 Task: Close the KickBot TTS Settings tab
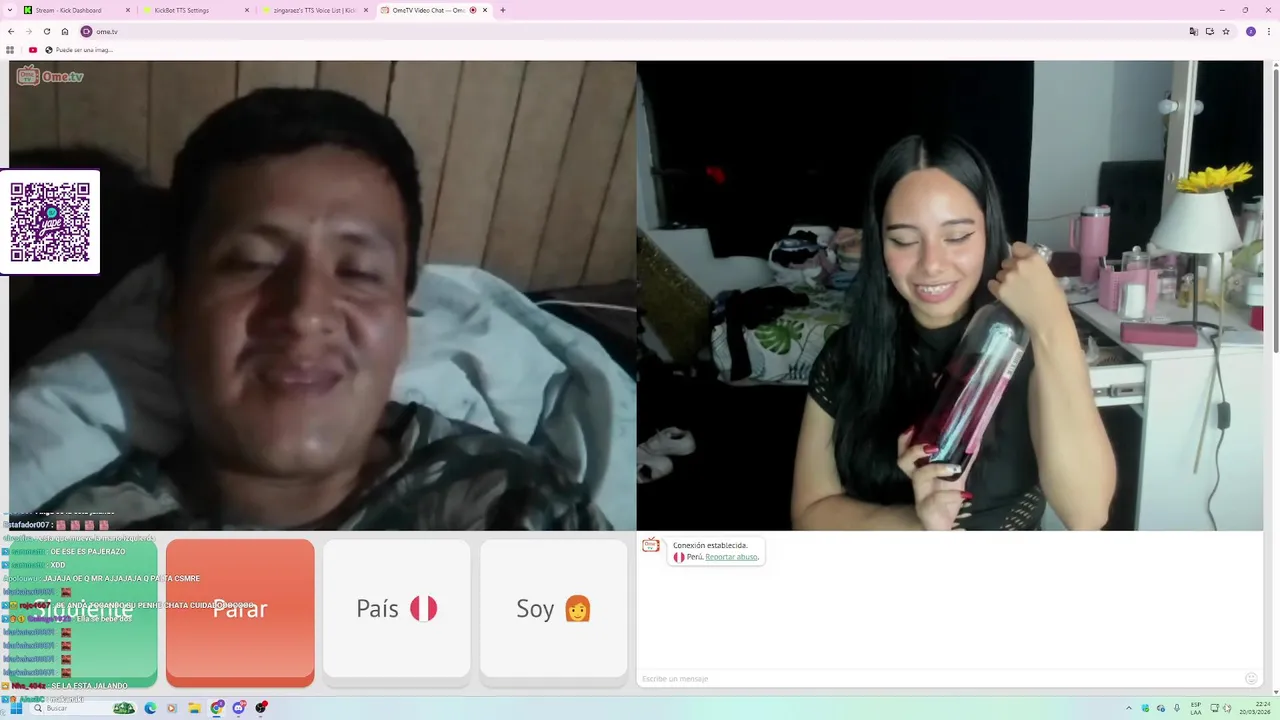coord(247,10)
